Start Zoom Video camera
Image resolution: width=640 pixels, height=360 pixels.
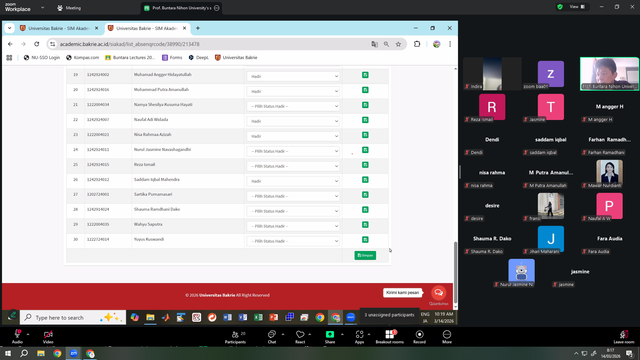point(48,337)
